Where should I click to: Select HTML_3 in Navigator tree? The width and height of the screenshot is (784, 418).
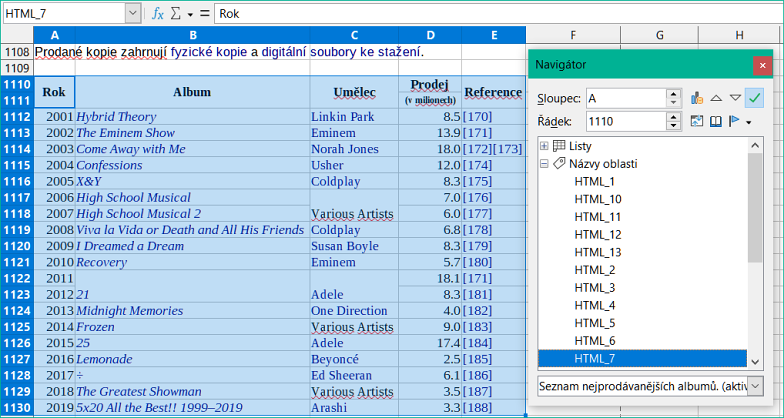pos(594,288)
